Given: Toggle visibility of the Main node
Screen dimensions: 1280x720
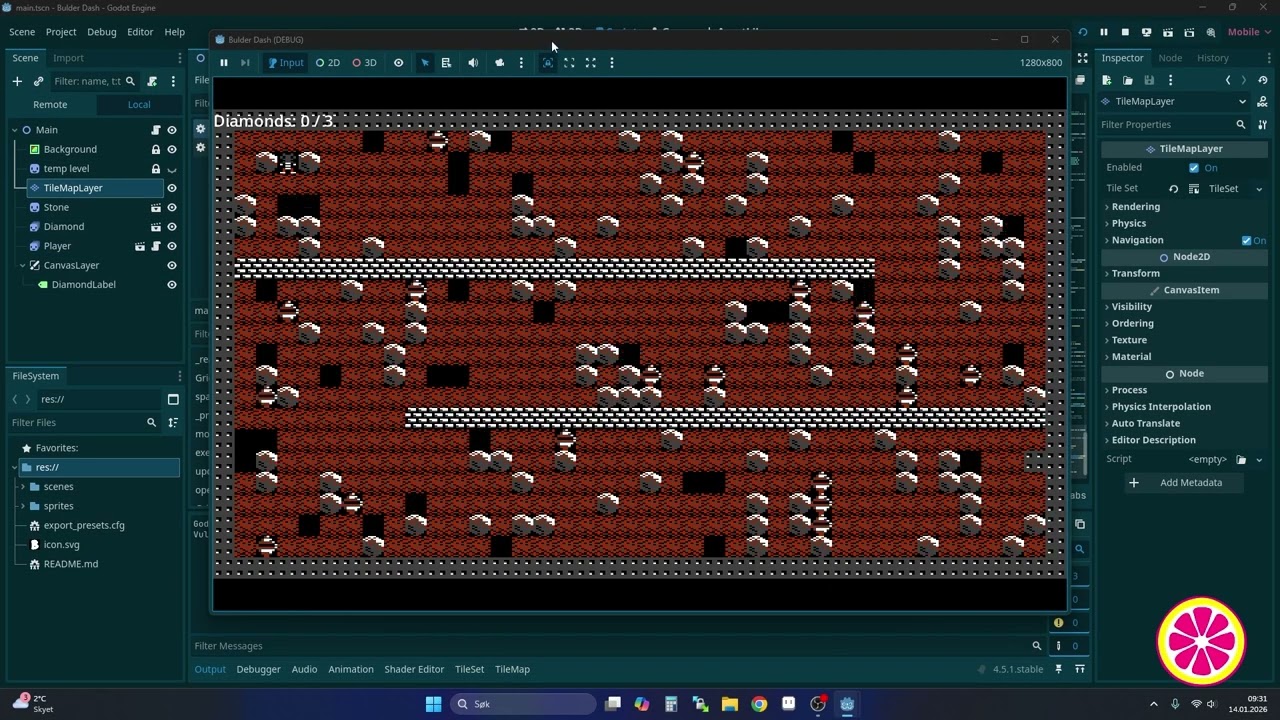Looking at the screenshot, I should tap(171, 130).
